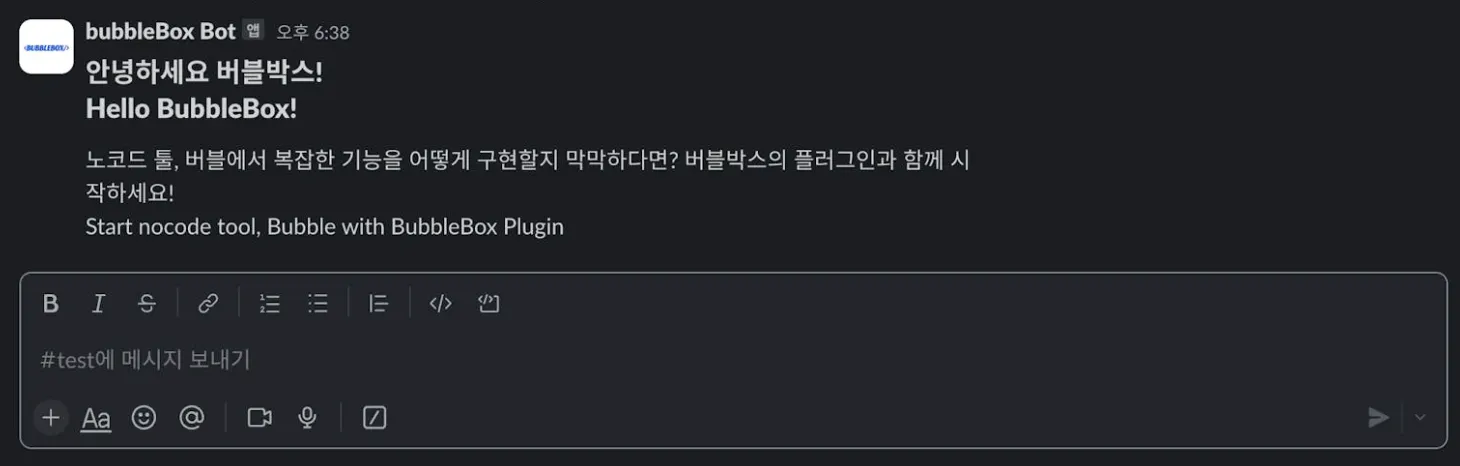Send the message now
This screenshot has height=466, width=1460.
[1379, 418]
